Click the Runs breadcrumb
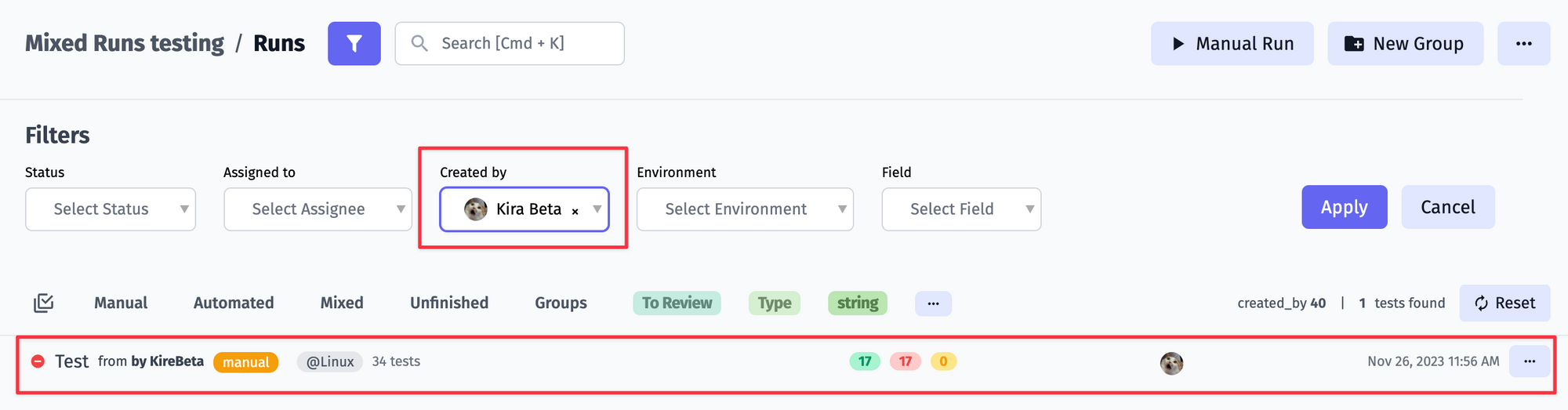Screen dimensions: 1568x410 coord(279,43)
